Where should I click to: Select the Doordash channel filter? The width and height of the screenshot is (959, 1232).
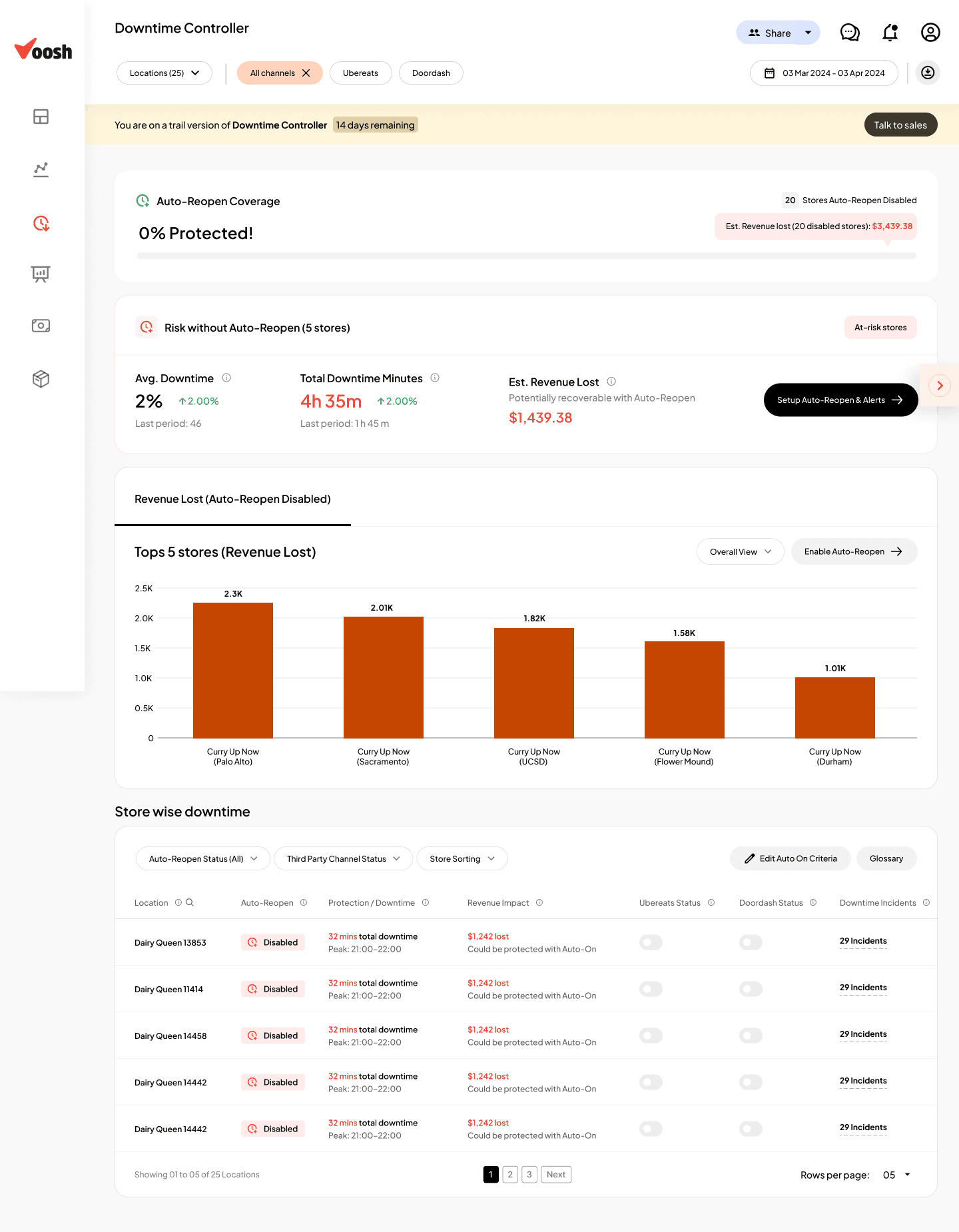pos(431,73)
